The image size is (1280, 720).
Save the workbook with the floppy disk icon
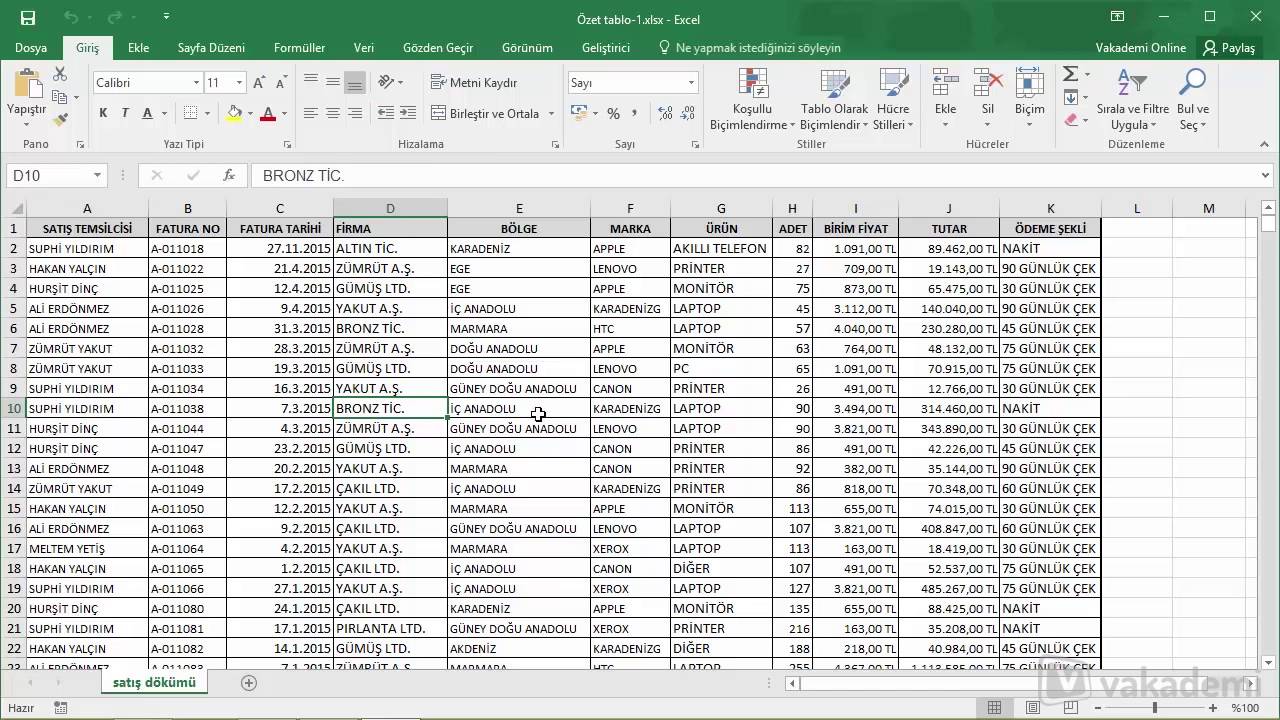point(27,18)
